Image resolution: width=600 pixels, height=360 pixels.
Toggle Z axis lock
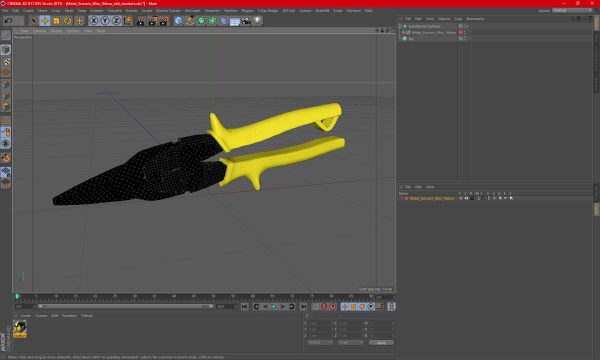pyautogui.click(x=116, y=21)
